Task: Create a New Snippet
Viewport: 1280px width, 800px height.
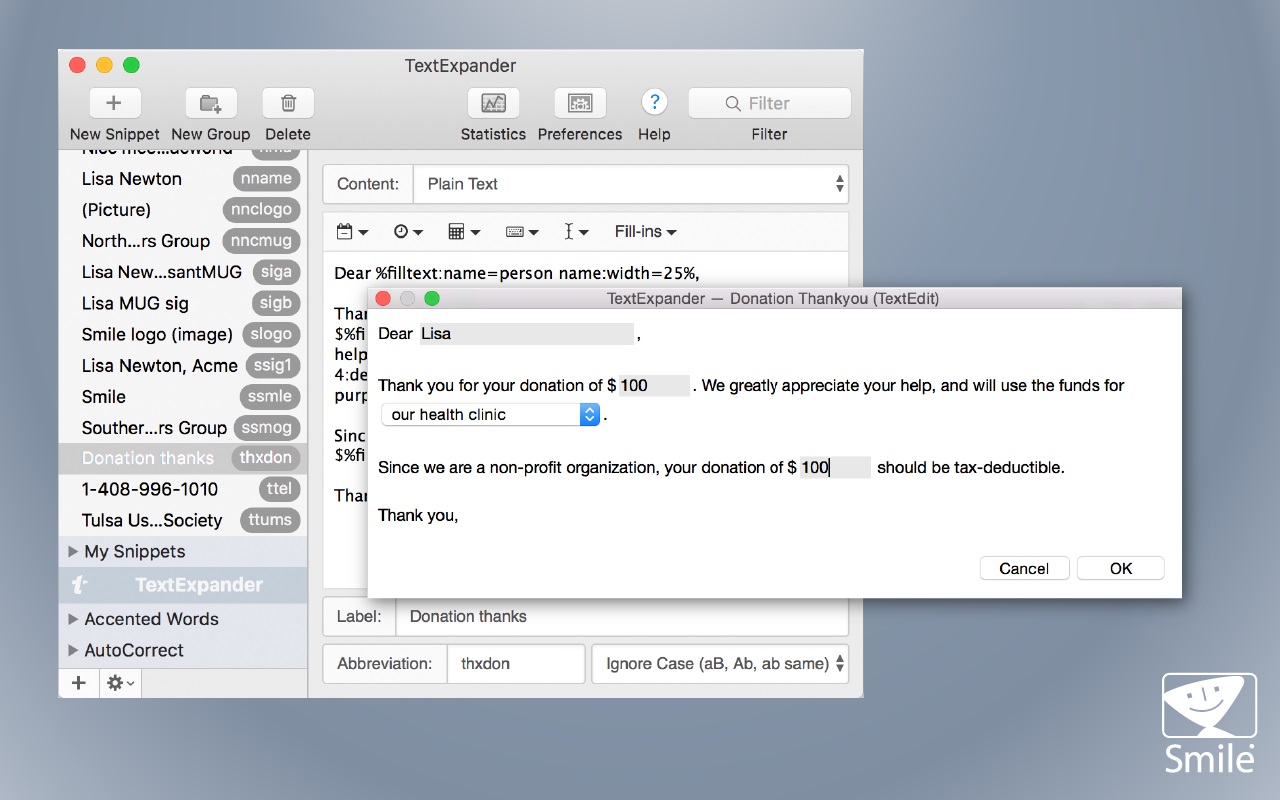Action: 114,102
